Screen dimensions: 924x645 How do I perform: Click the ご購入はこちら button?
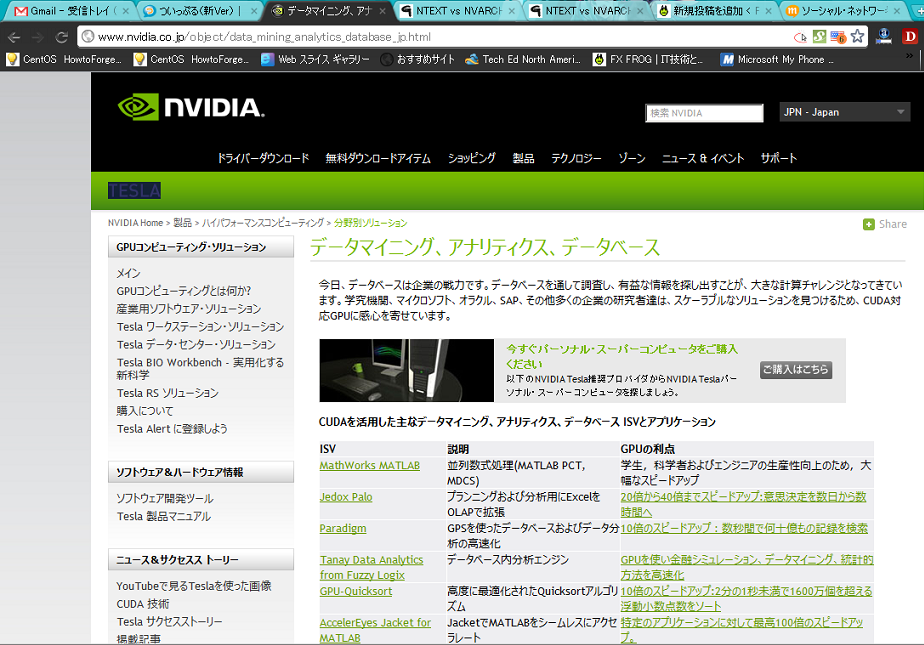click(x=795, y=369)
